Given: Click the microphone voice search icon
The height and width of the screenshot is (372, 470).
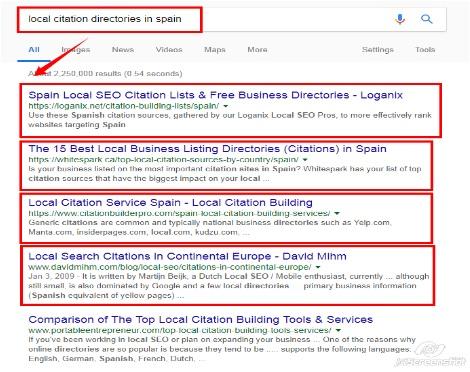Looking at the screenshot, I should [400, 19].
